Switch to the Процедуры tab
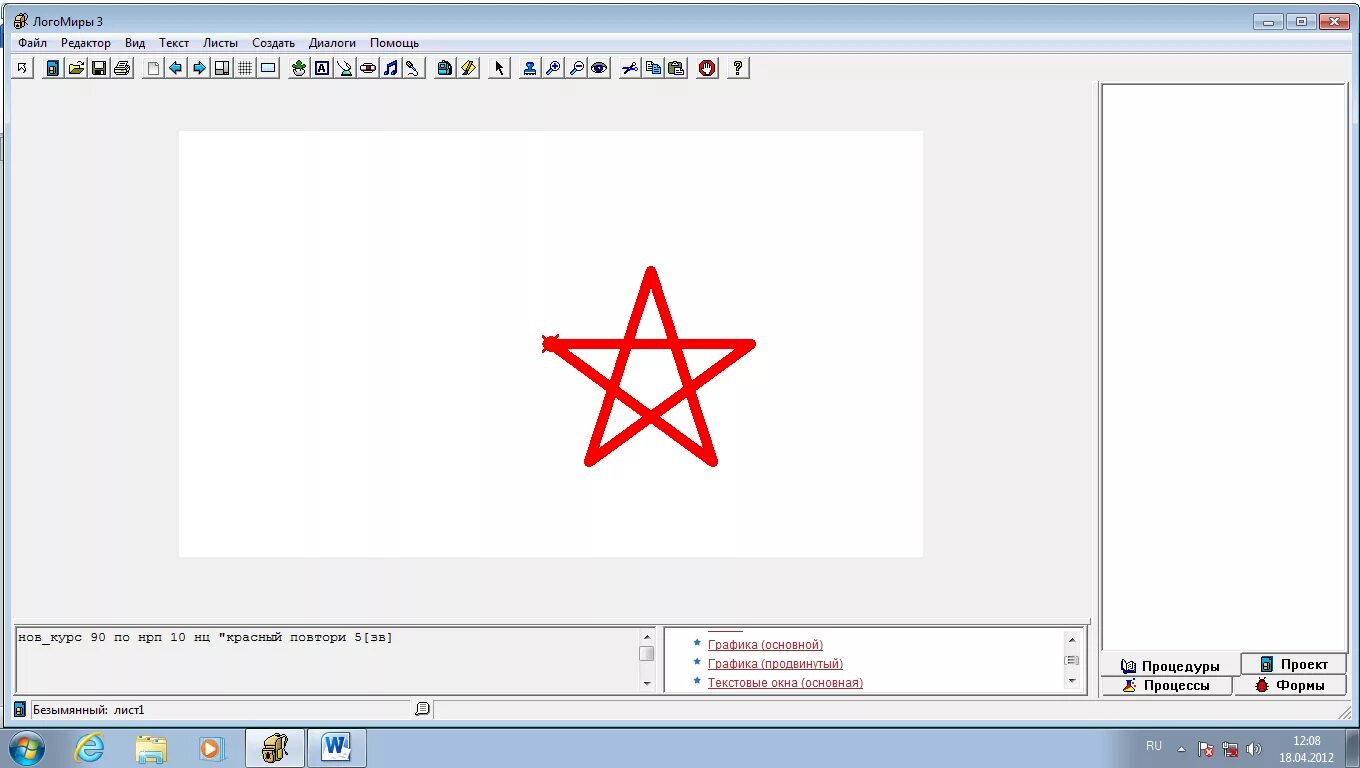This screenshot has height=768, width=1360. 1170,666
